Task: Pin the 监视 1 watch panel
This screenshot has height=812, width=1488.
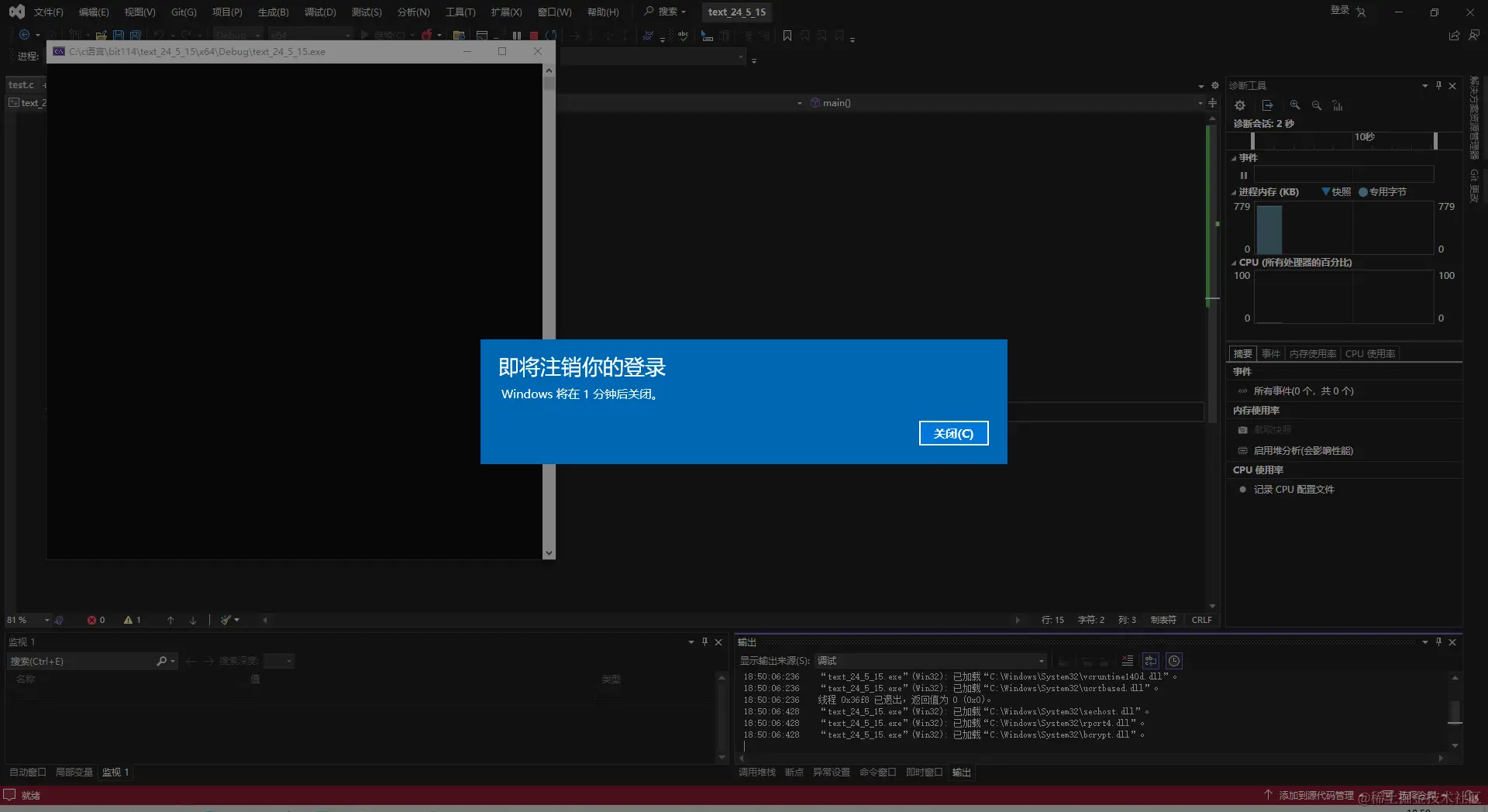Action: [704, 642]
